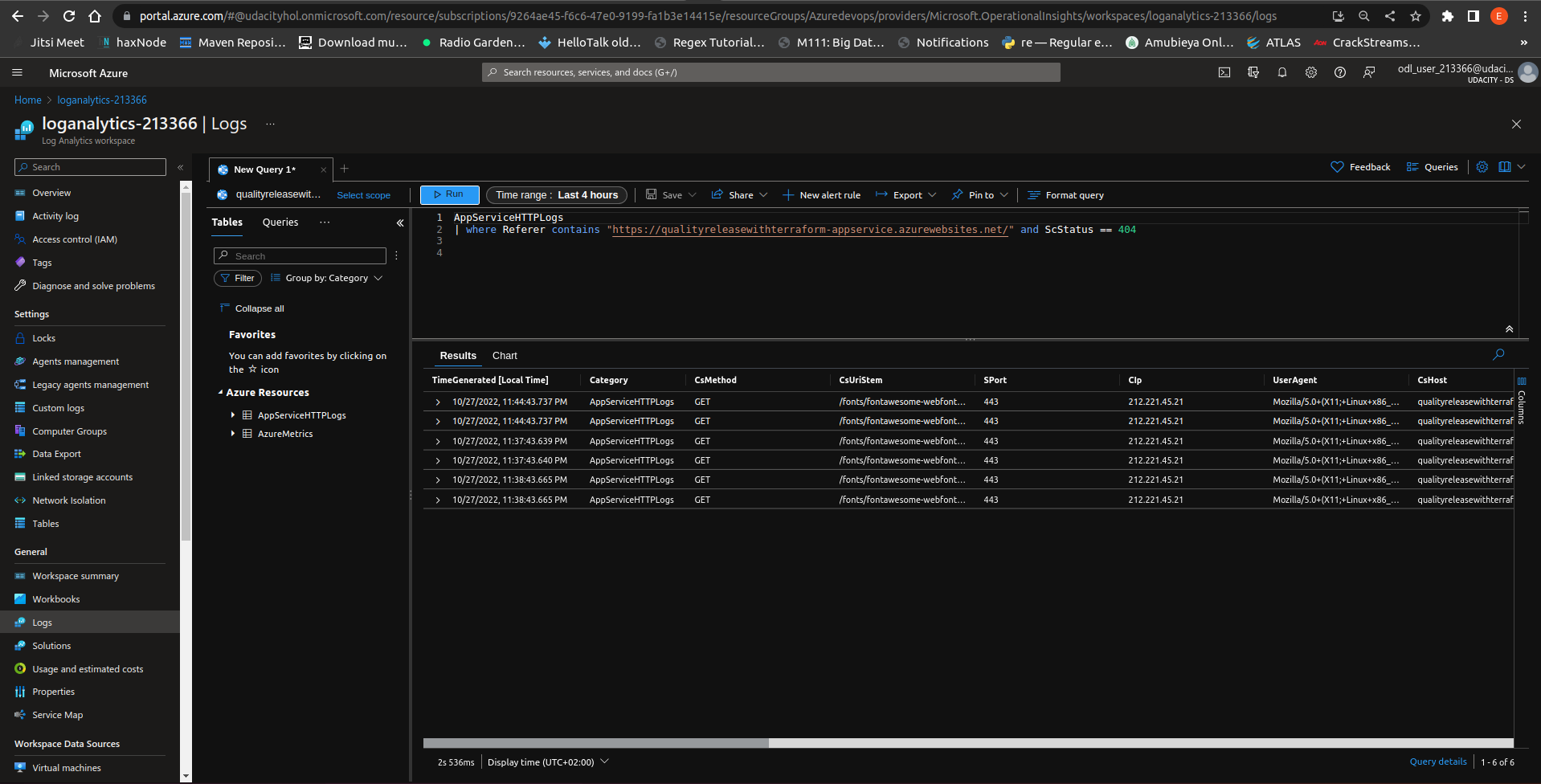Open the query layout book icon
The image size is (1541, 784).
(1505, 167)
